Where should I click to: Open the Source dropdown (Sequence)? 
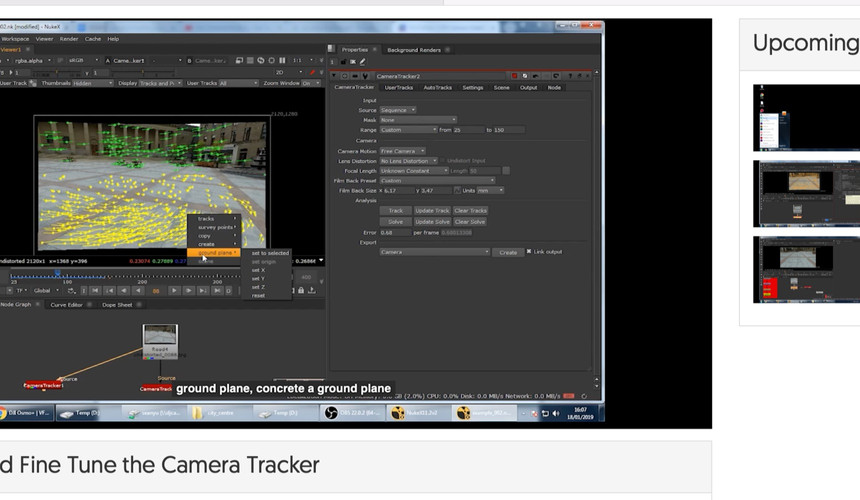click(x=398, y=110)
